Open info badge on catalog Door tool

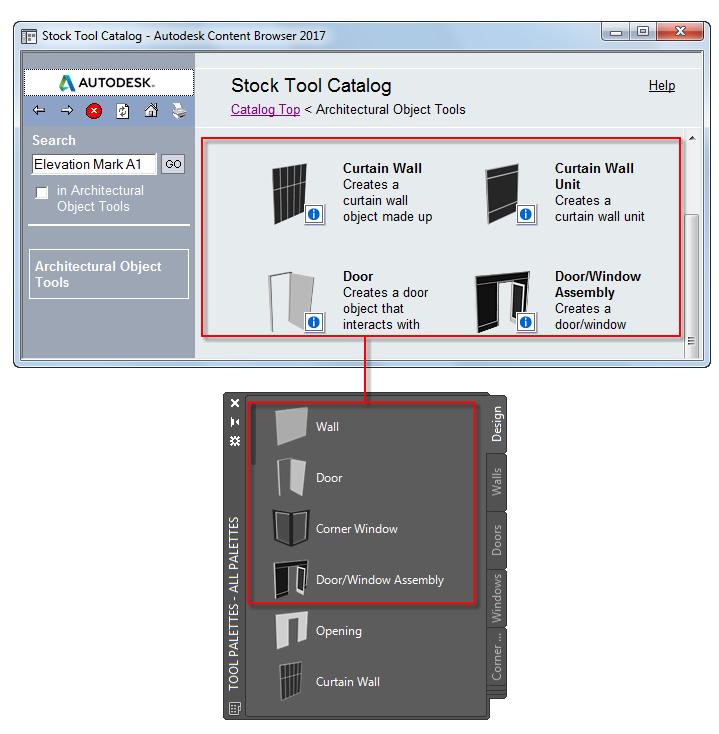[x=314, y=322]
